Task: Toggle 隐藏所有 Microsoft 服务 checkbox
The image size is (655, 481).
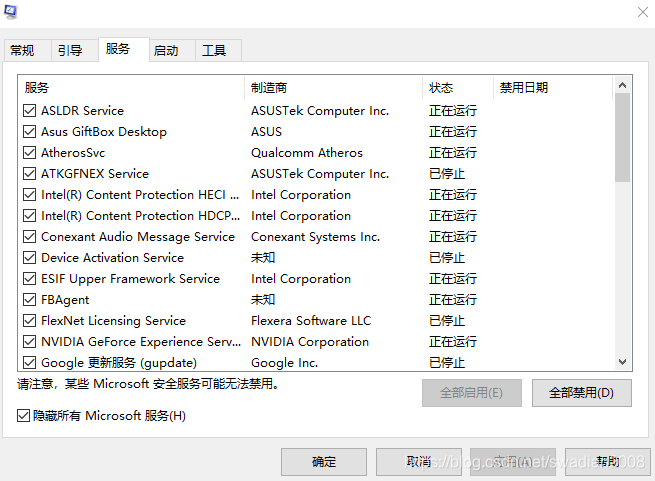Action: point(23,416)
